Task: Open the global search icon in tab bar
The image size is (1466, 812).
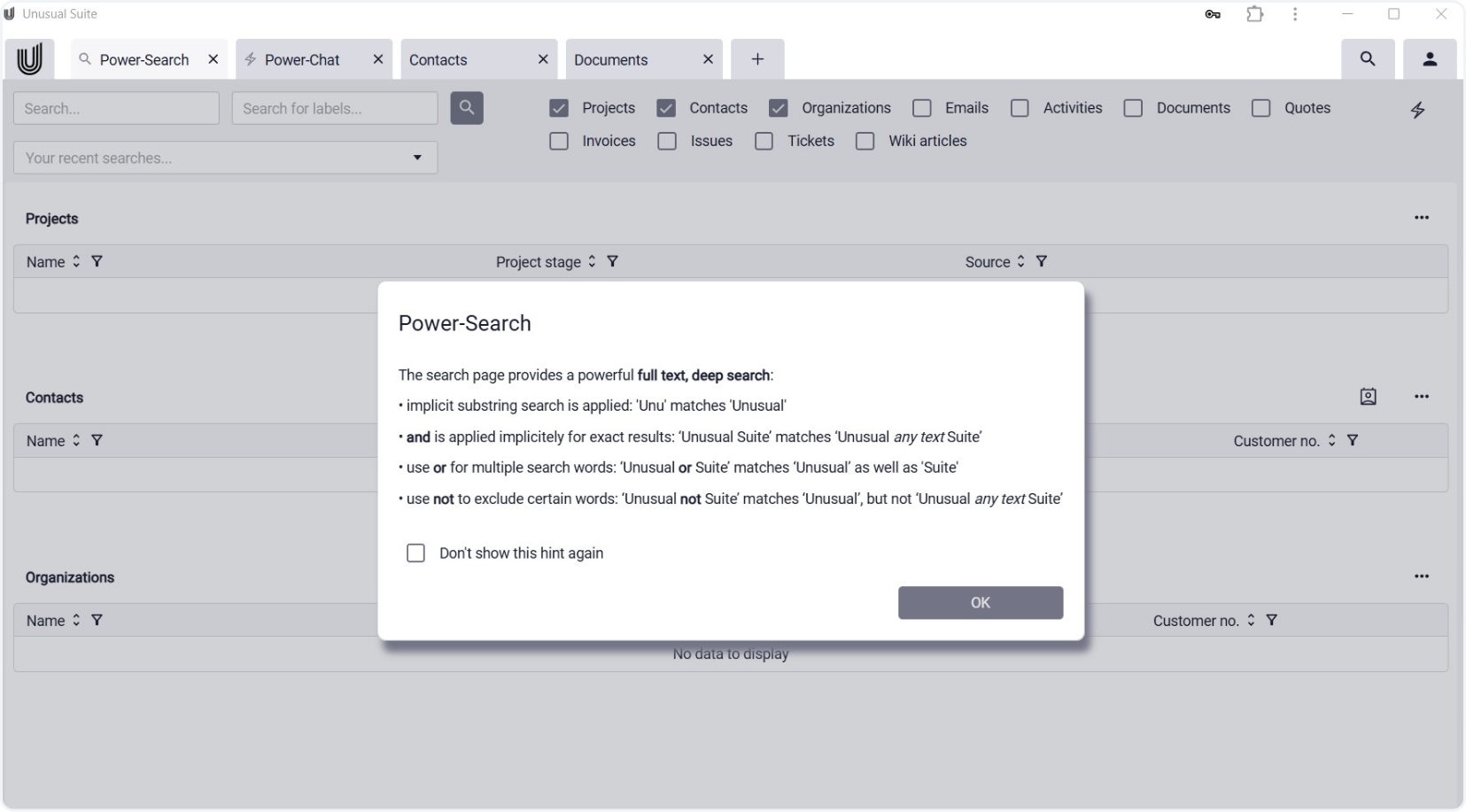Action: (1368, 59)
